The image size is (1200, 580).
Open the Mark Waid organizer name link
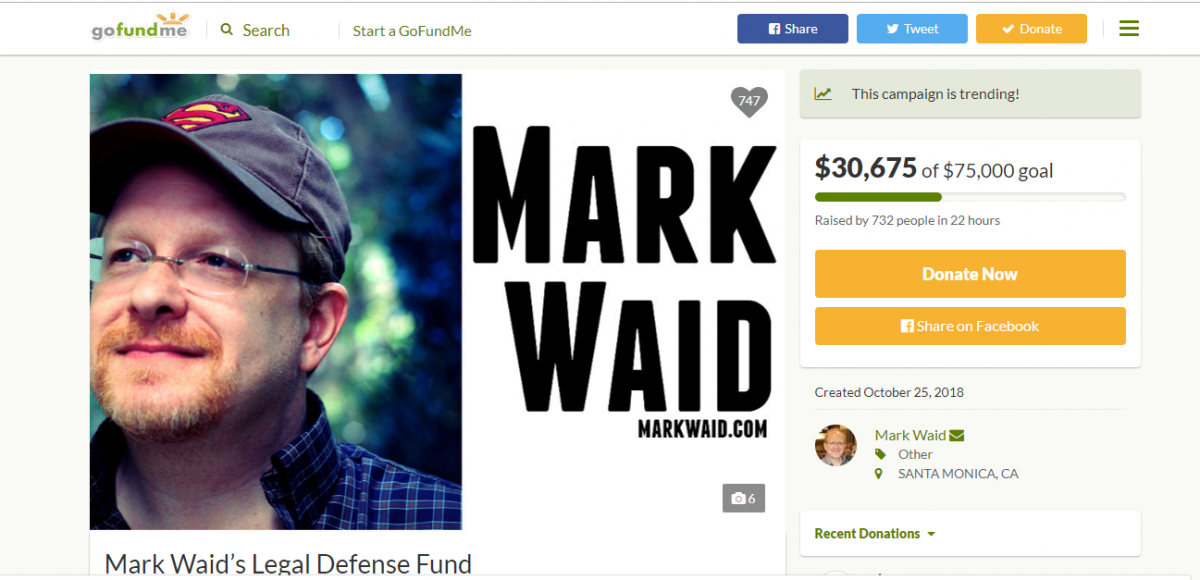tap(910, 435)
